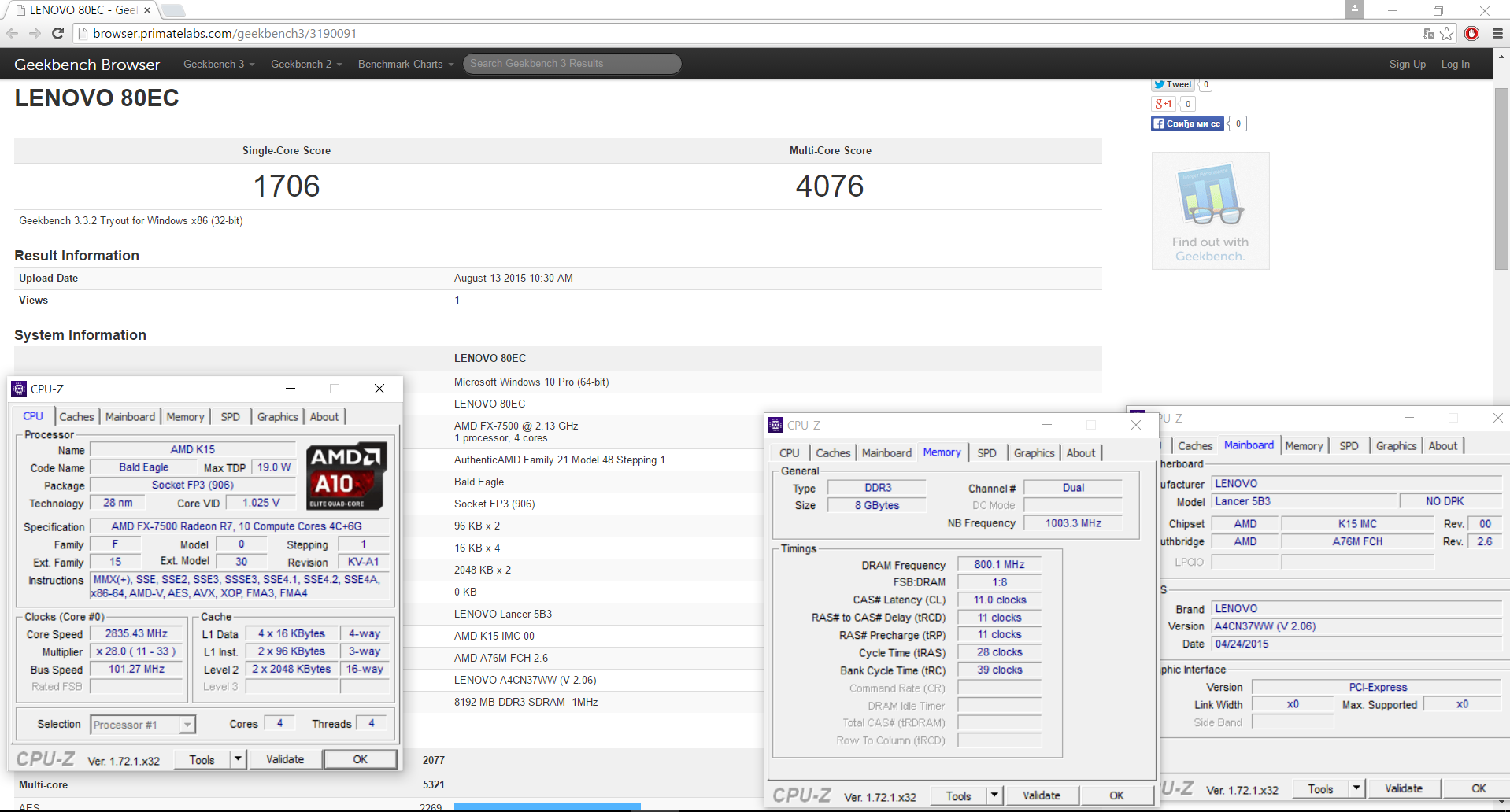
Task: Click Validate in the Memory window
Action: [x=1042, y=795]
